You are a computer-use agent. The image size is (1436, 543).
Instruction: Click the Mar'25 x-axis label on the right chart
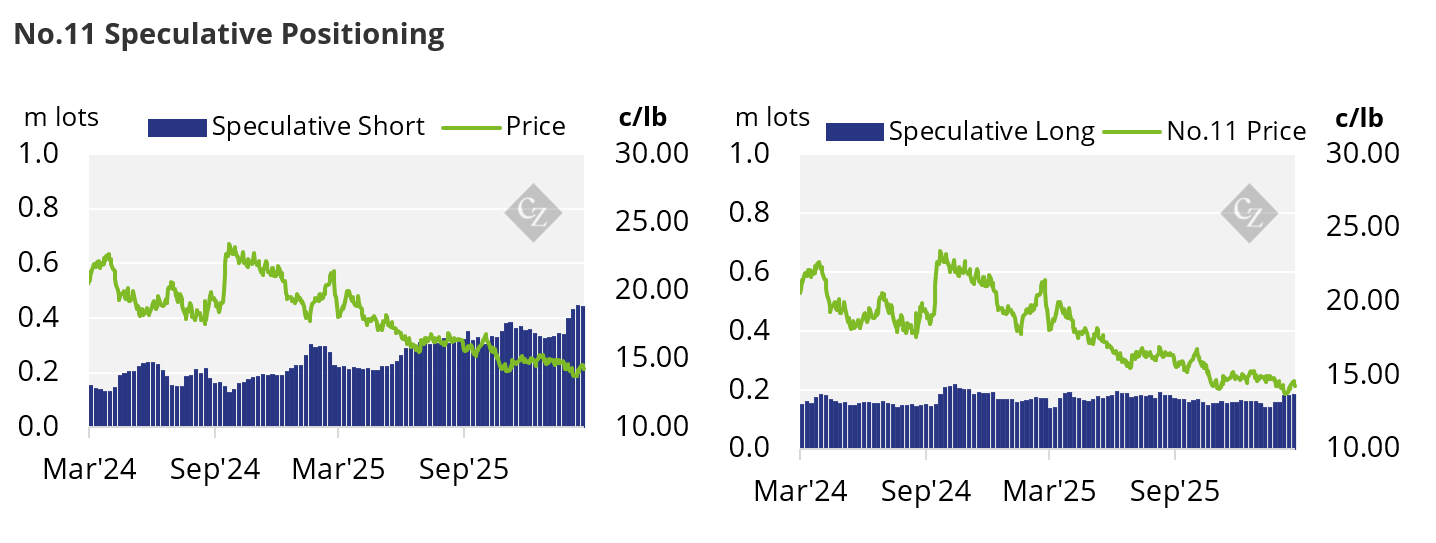pos(1050,491)
